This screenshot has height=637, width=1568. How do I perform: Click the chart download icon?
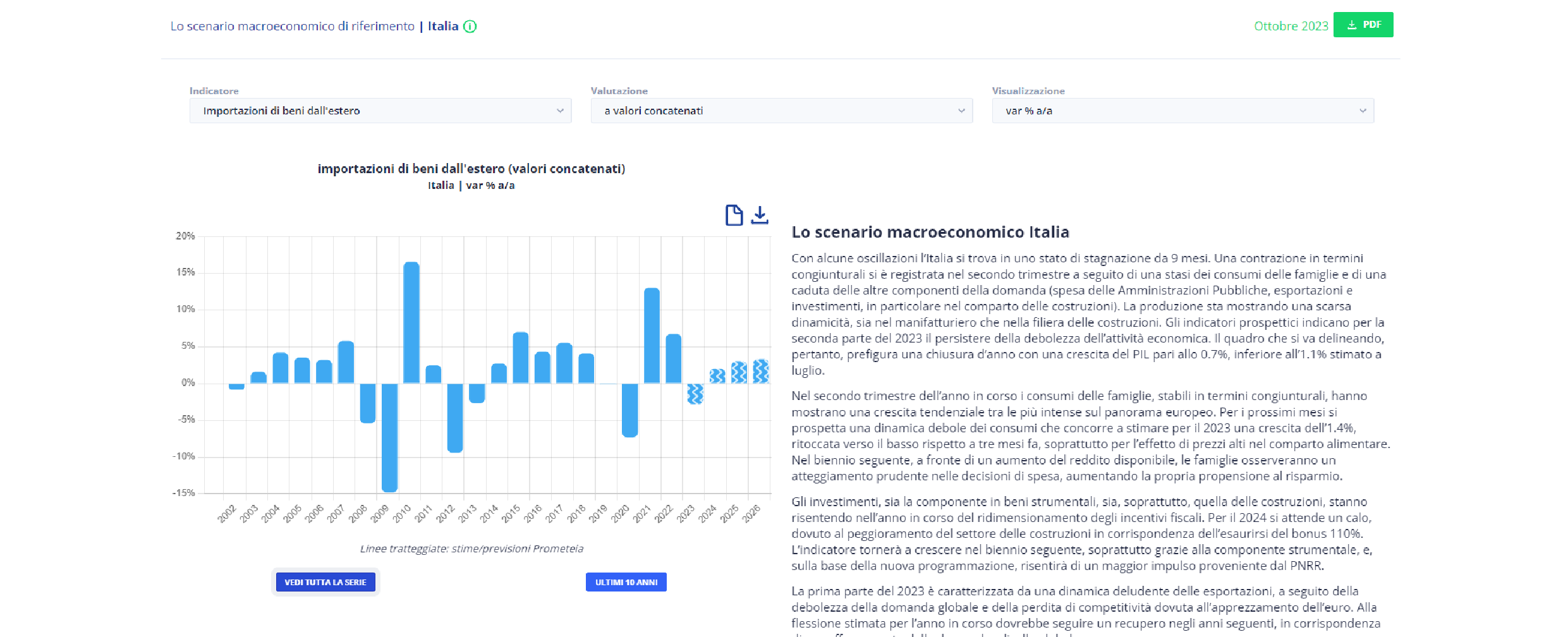760,215
